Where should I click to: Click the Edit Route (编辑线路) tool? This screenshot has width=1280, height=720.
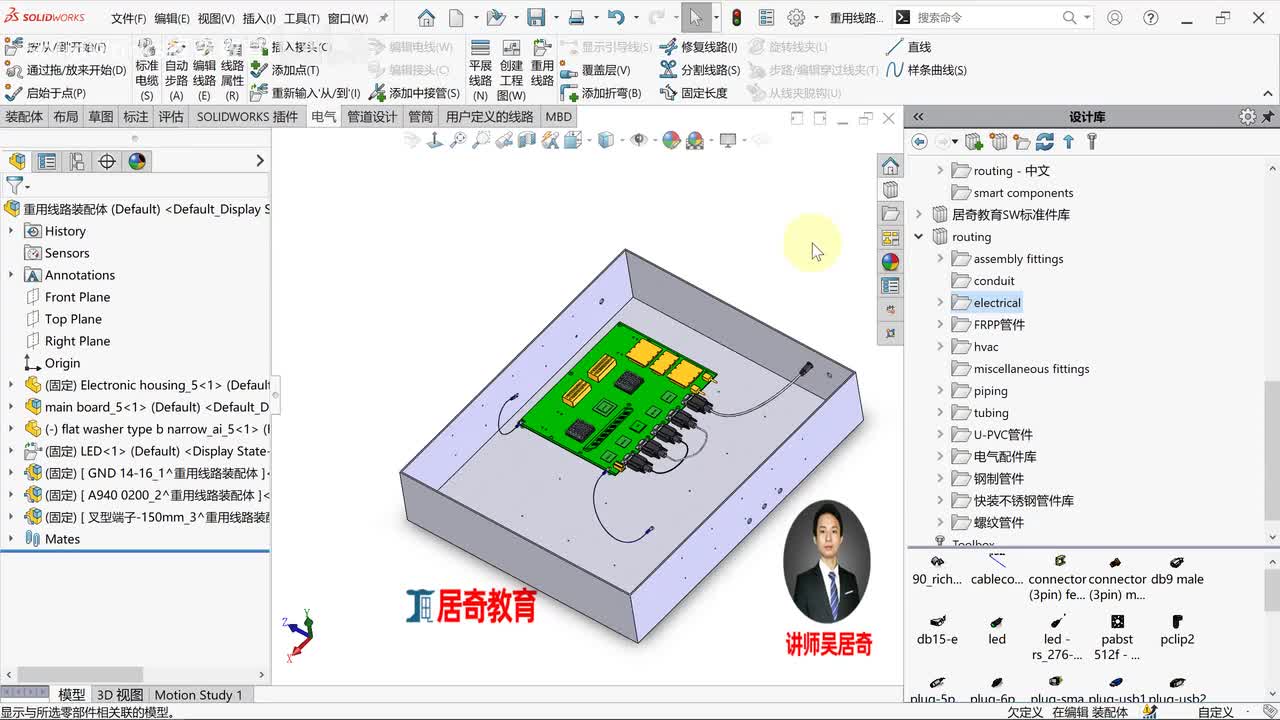pos(204,70)
